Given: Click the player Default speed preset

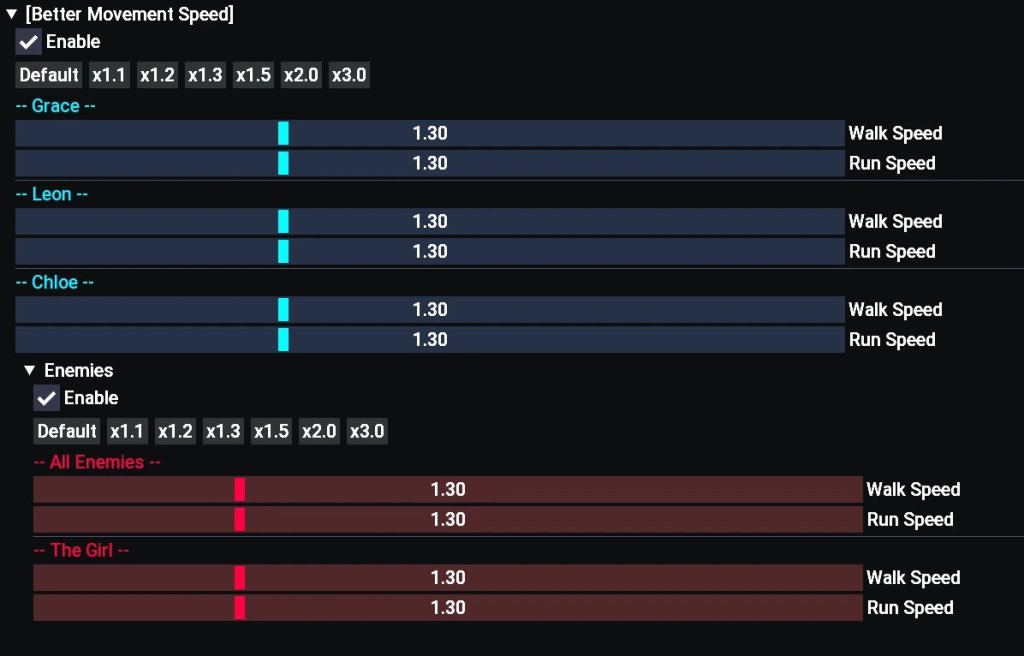Looking at the screenshot, I should point(49,75).
